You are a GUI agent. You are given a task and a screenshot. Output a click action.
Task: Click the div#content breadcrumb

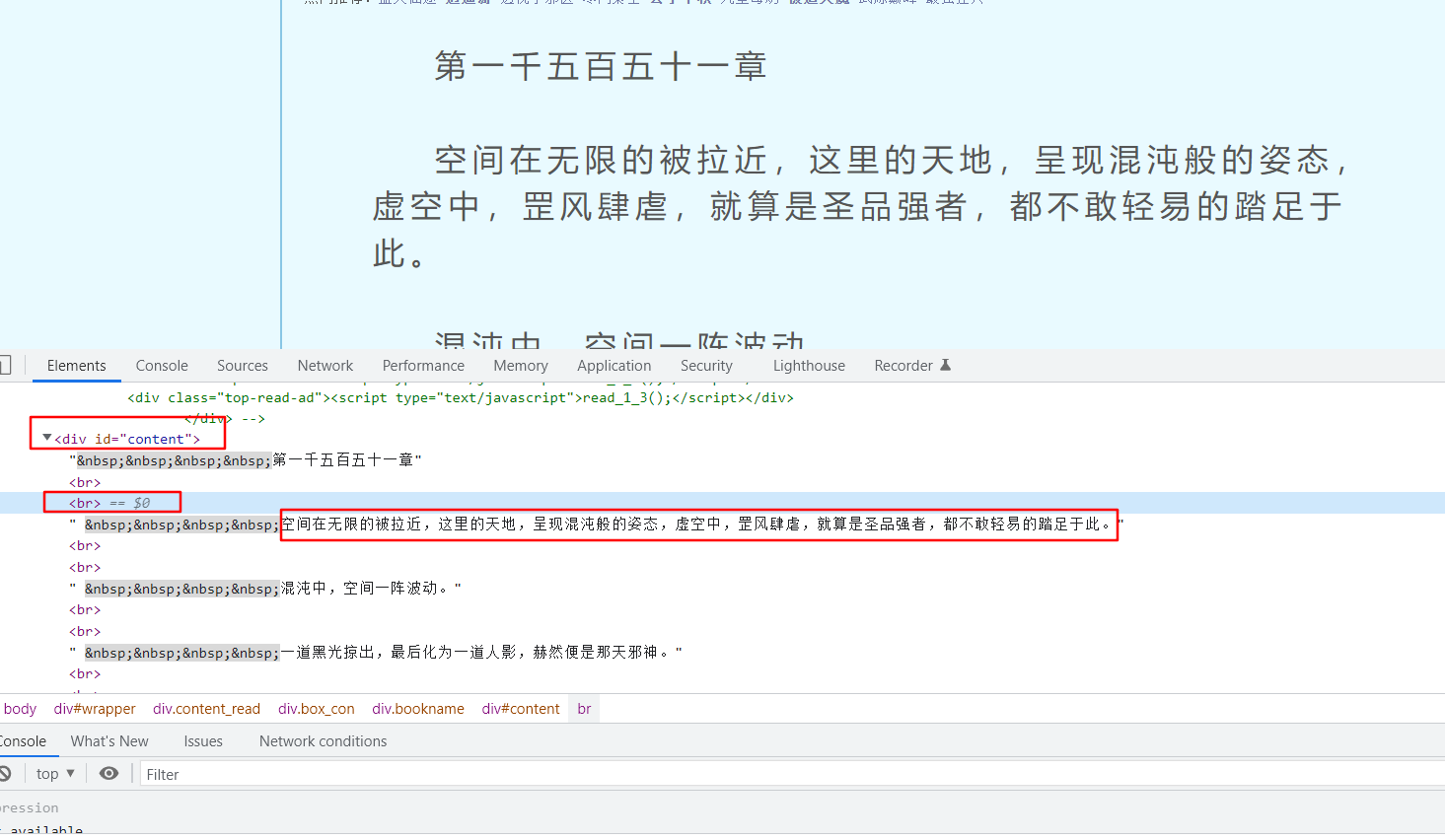[x=521, y=709]
